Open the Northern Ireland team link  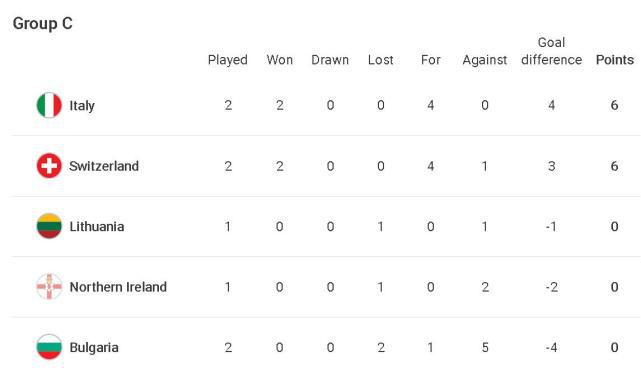coord(118,287)
